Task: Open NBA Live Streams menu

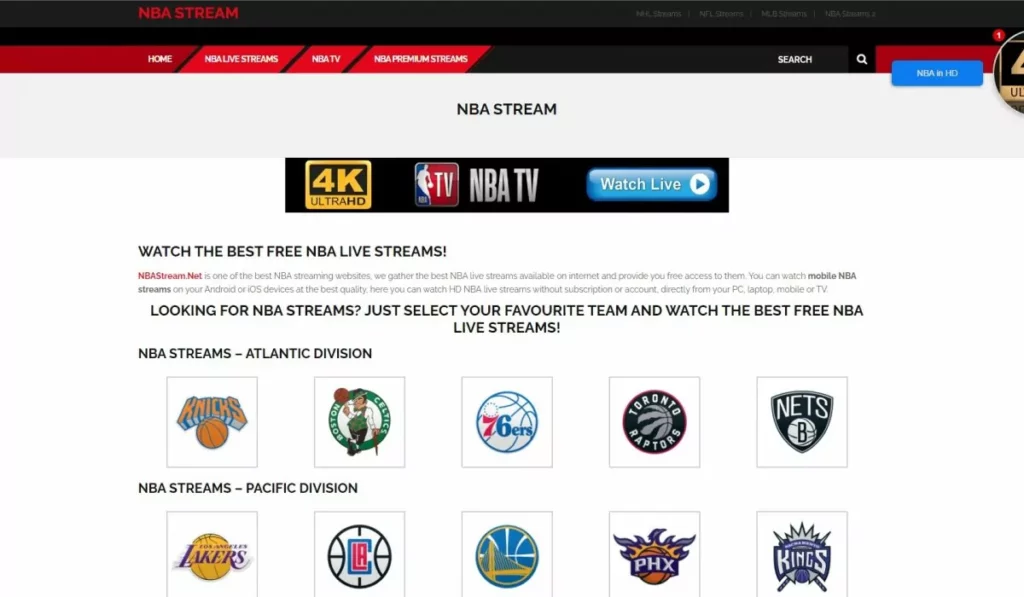Action: coord(241,59)
